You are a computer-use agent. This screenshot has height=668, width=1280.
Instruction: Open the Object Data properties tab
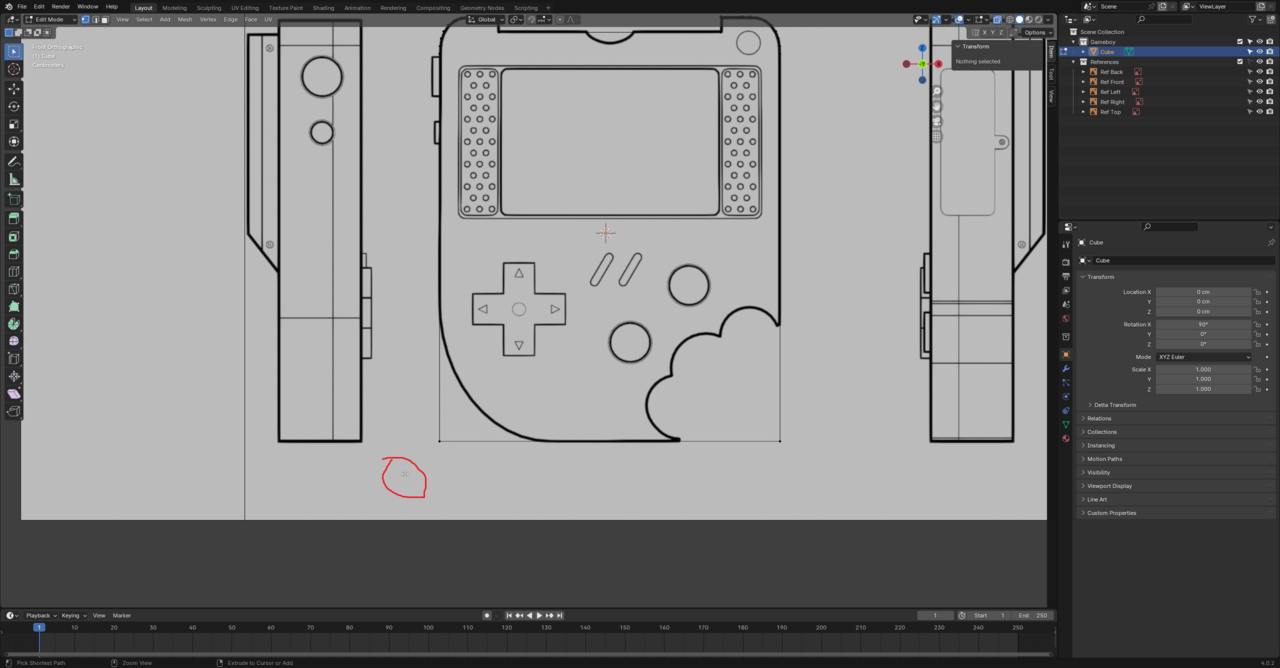click(x=1066, y=425)
